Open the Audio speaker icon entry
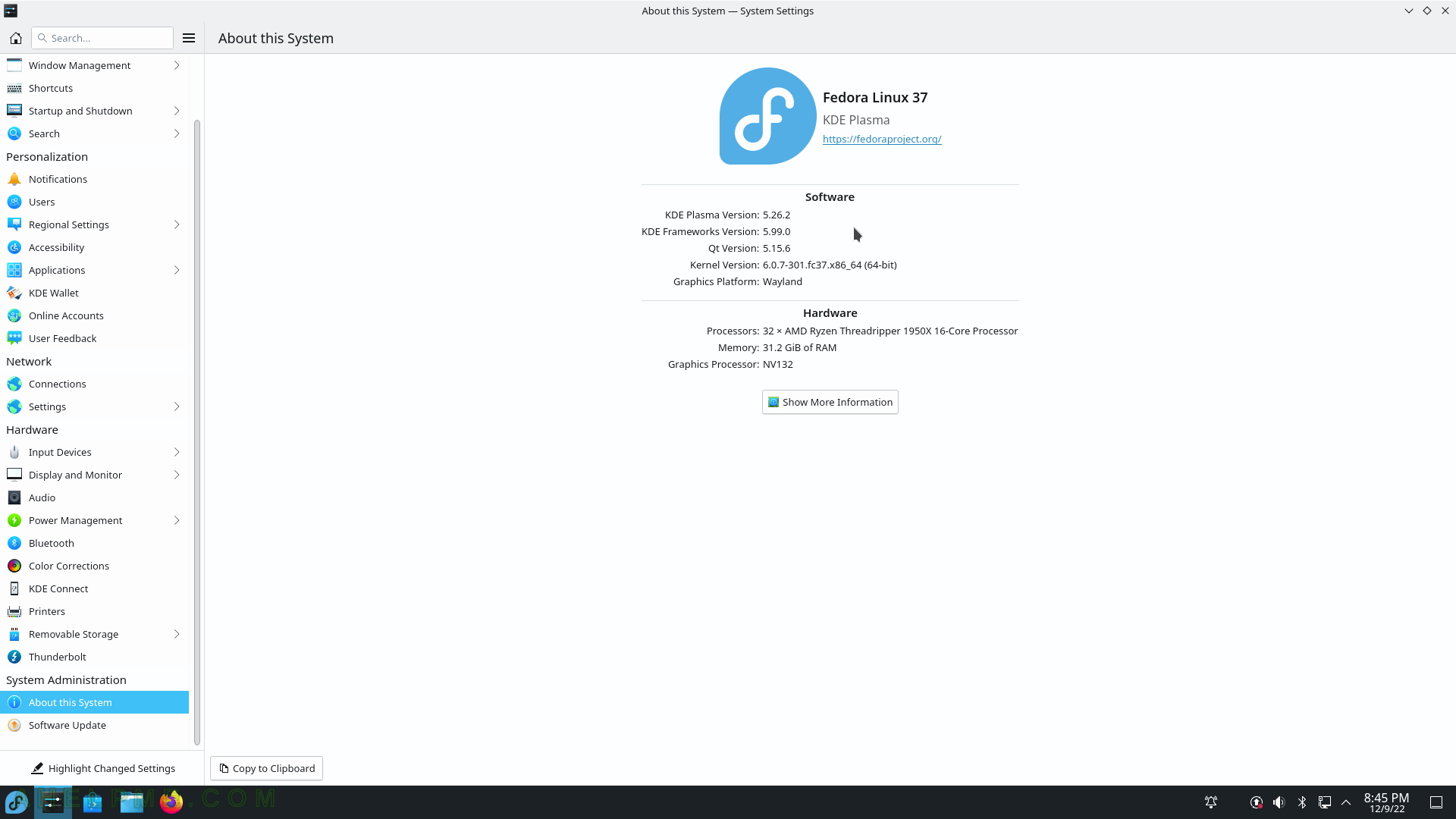The width and height of the screenshot is (1456, 819). coord(14,497)
